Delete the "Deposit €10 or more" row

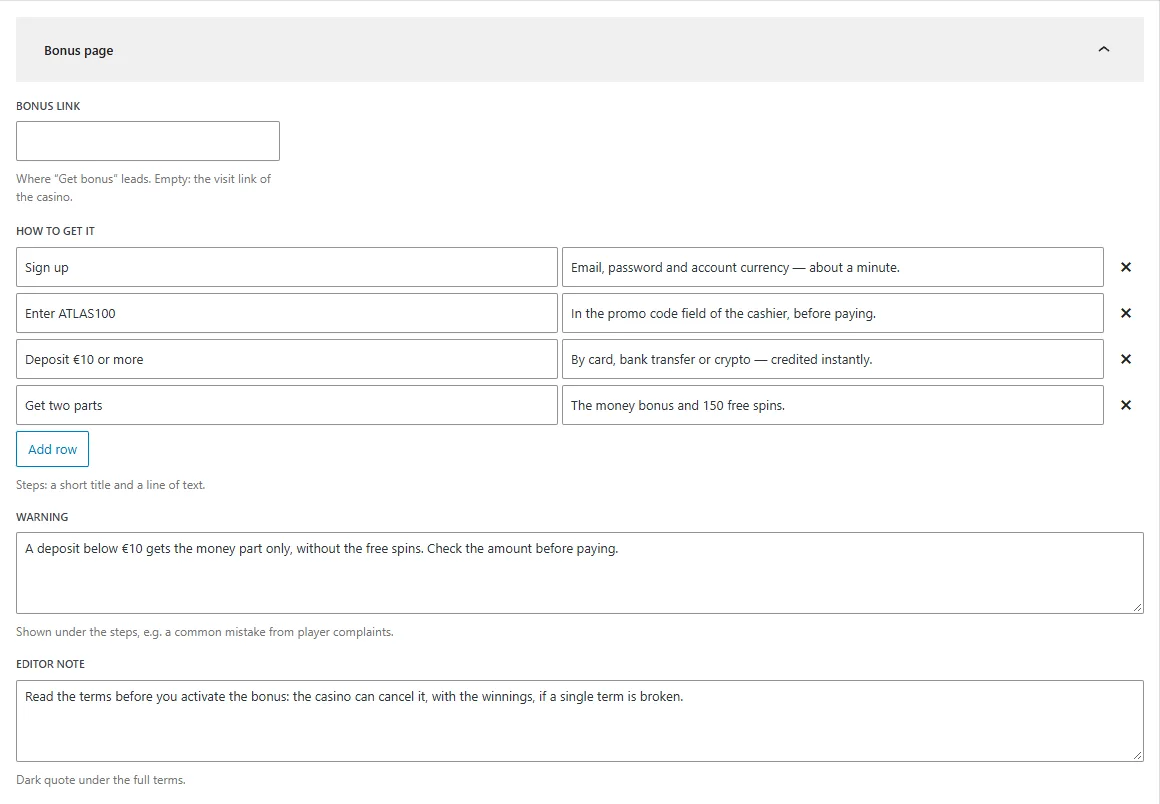1125,359
